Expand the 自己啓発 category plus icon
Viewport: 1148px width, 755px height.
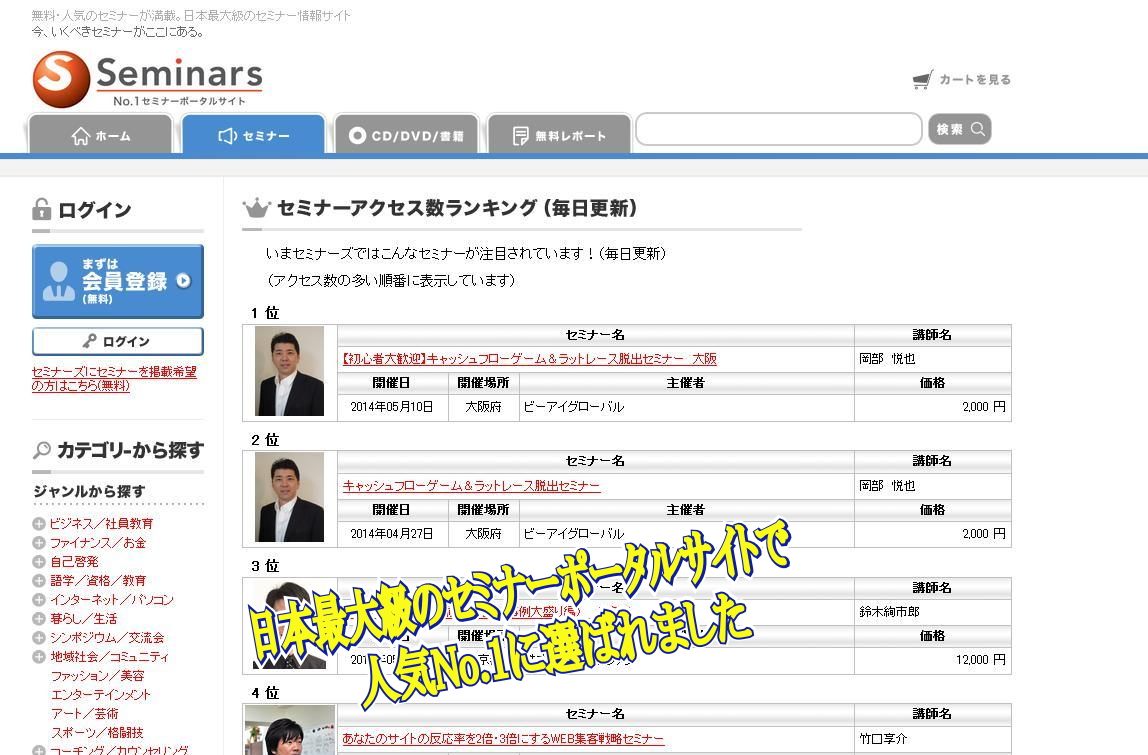click(39, 562)
